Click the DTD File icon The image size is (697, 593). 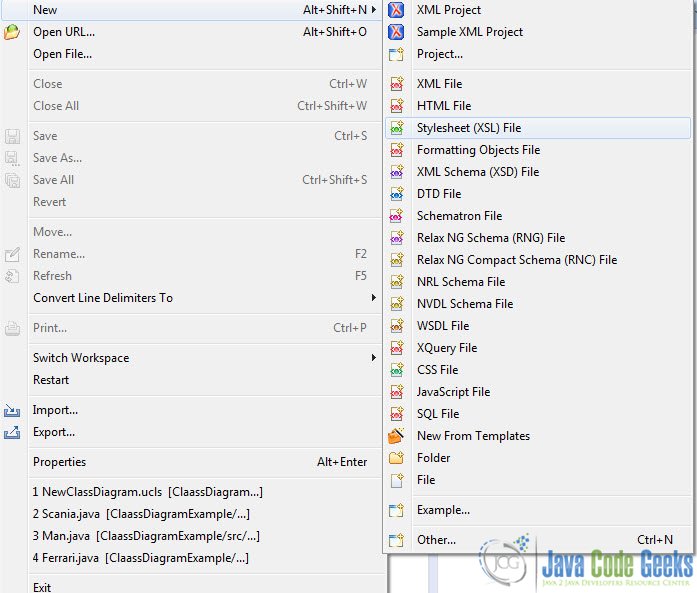click(396, 194)
